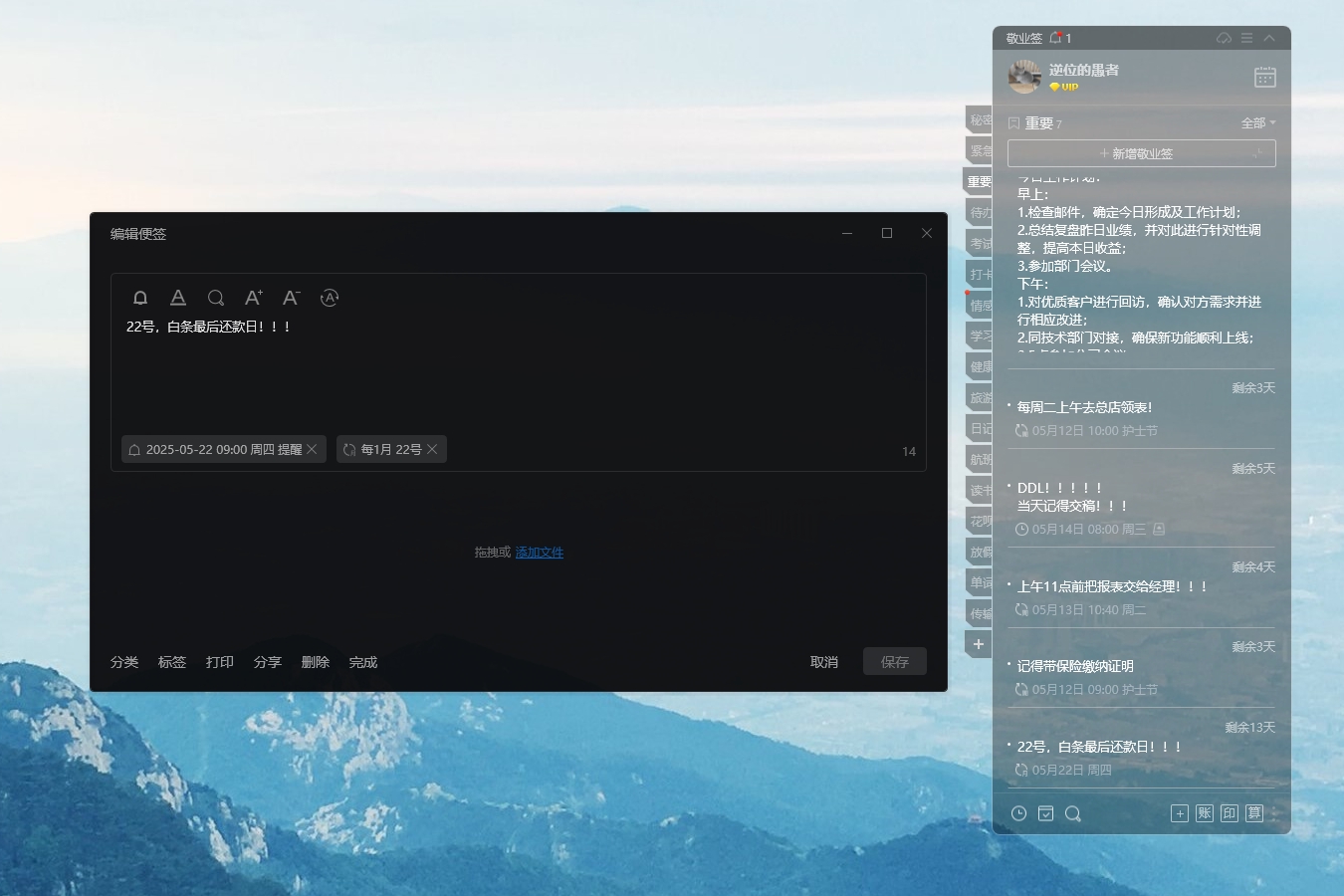Image resolution: width=1344 pixels, height=896 pixels.
Task: Switch to the 学习 category tab
Action: point(979,336)
